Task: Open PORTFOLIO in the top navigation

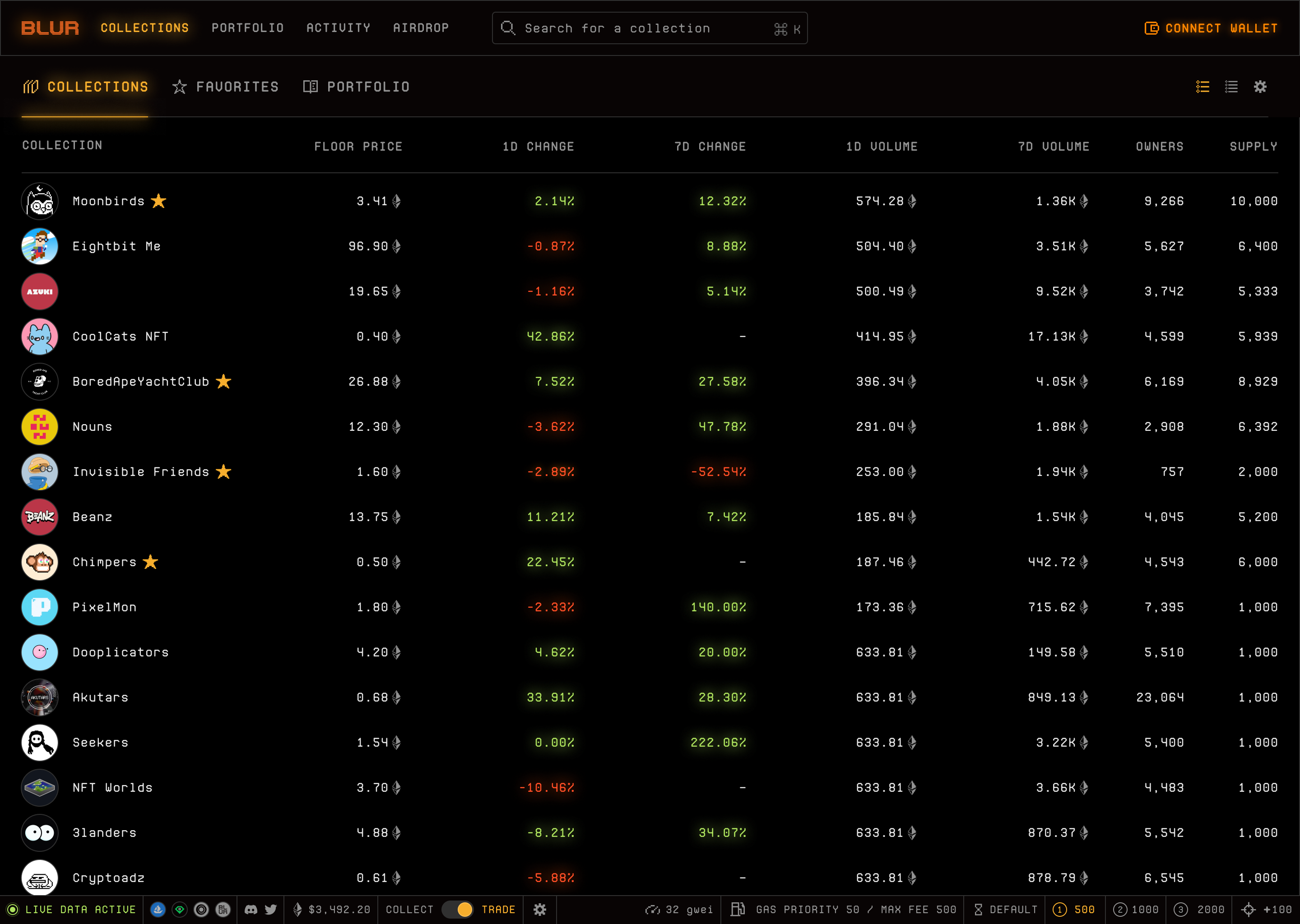Action: [248, 28]
